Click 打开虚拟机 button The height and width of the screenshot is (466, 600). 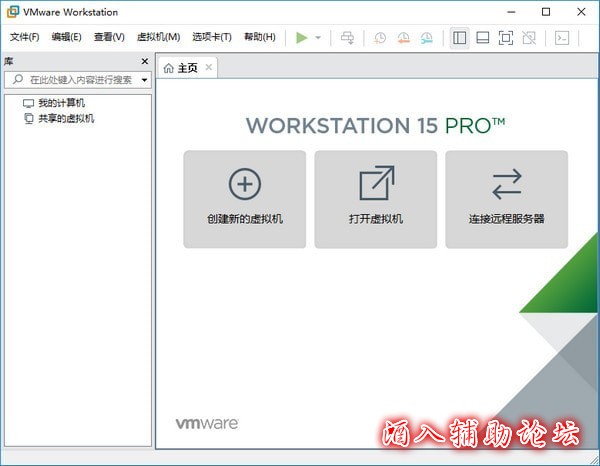[375, 199]
